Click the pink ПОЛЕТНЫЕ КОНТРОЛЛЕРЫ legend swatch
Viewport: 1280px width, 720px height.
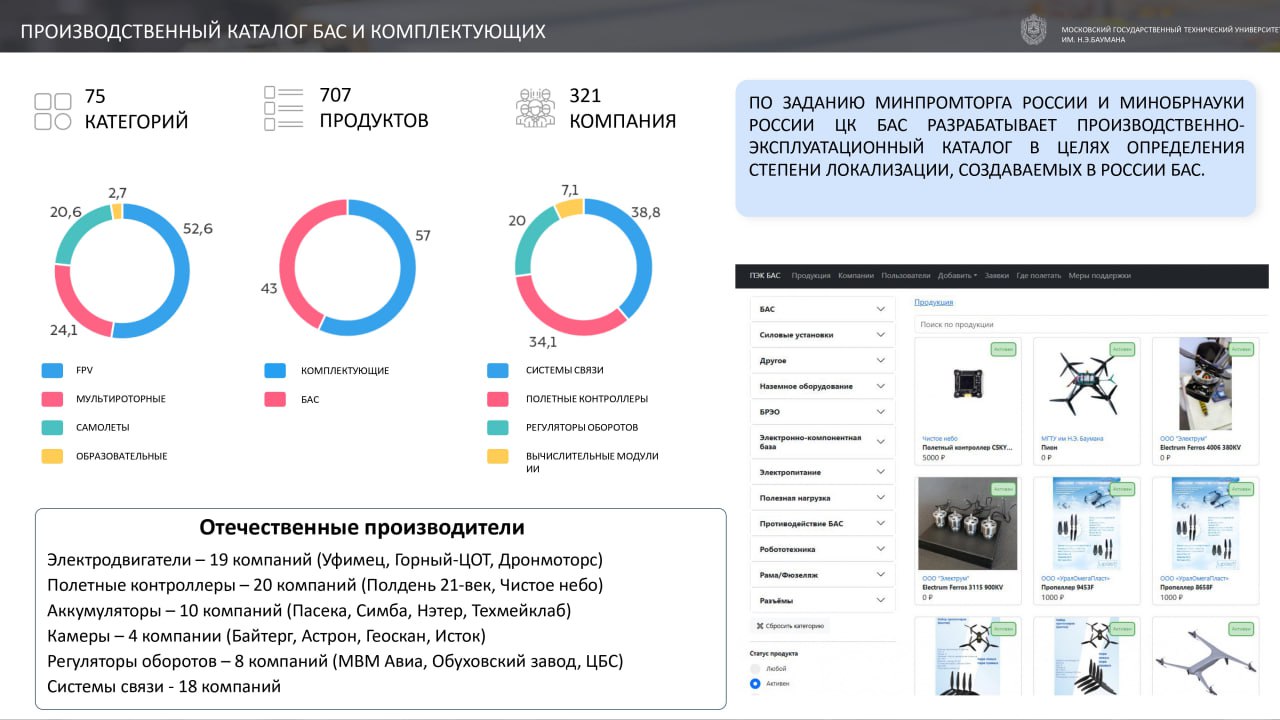point(498,399)
